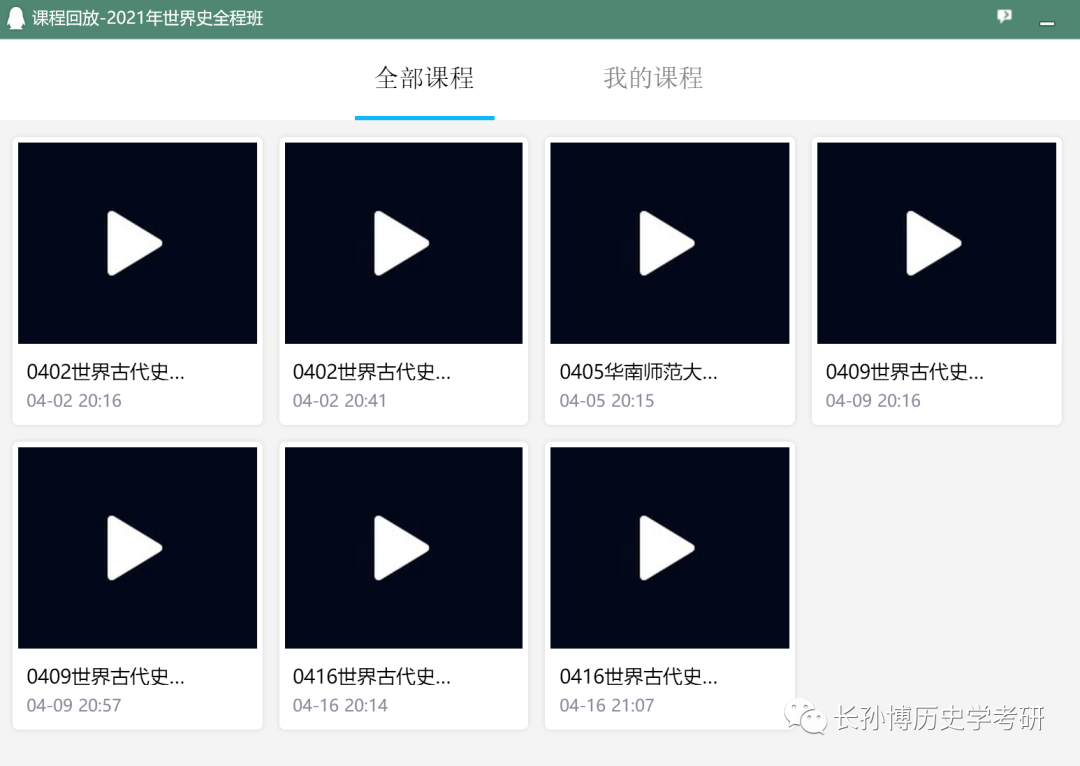Click the timestamp 04-09 20:57
The height and width of the screenshot is (766, 1080).
[74, 705]
